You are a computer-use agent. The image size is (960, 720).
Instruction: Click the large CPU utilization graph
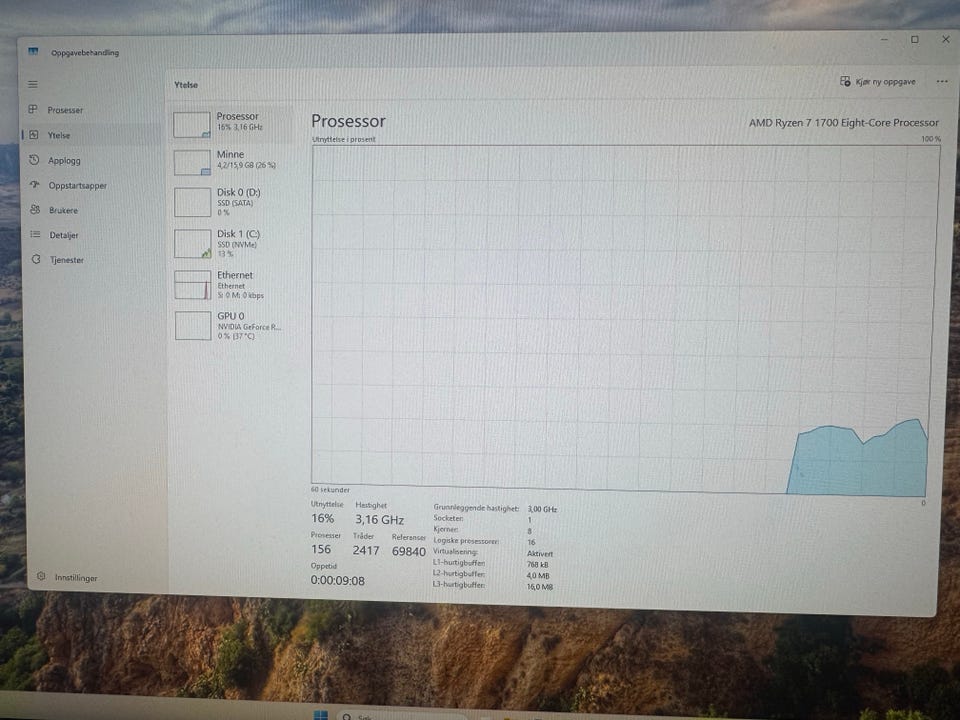point(624,320)
